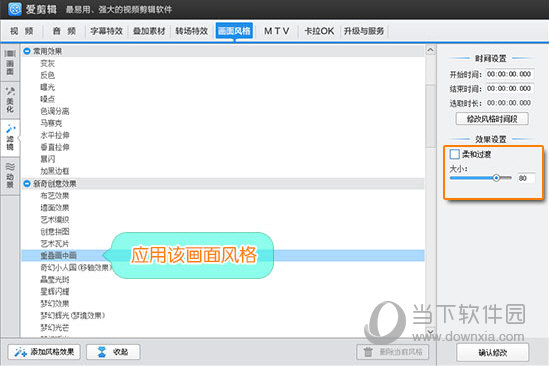Screen dimensions: 549x366
Task: Switch to the 视频 tab
Action: 22,31
